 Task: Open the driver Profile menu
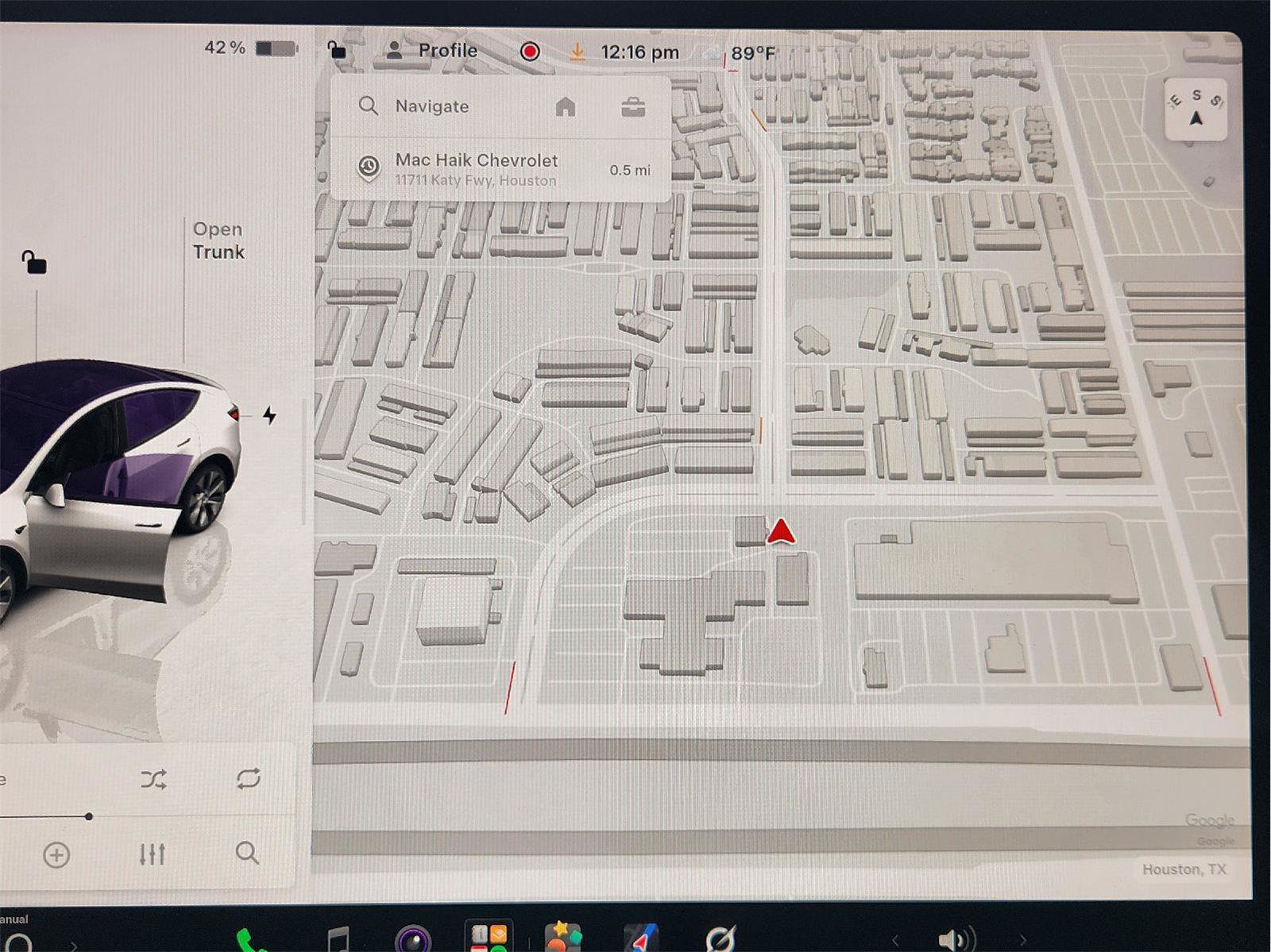pos(431,51)
